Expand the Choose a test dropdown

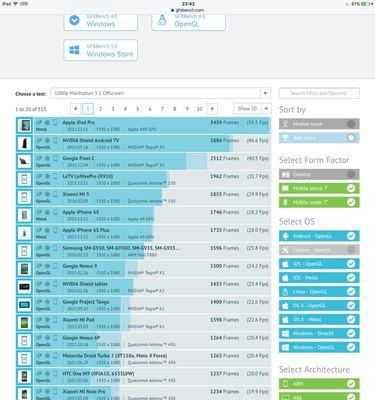point(160,93)
